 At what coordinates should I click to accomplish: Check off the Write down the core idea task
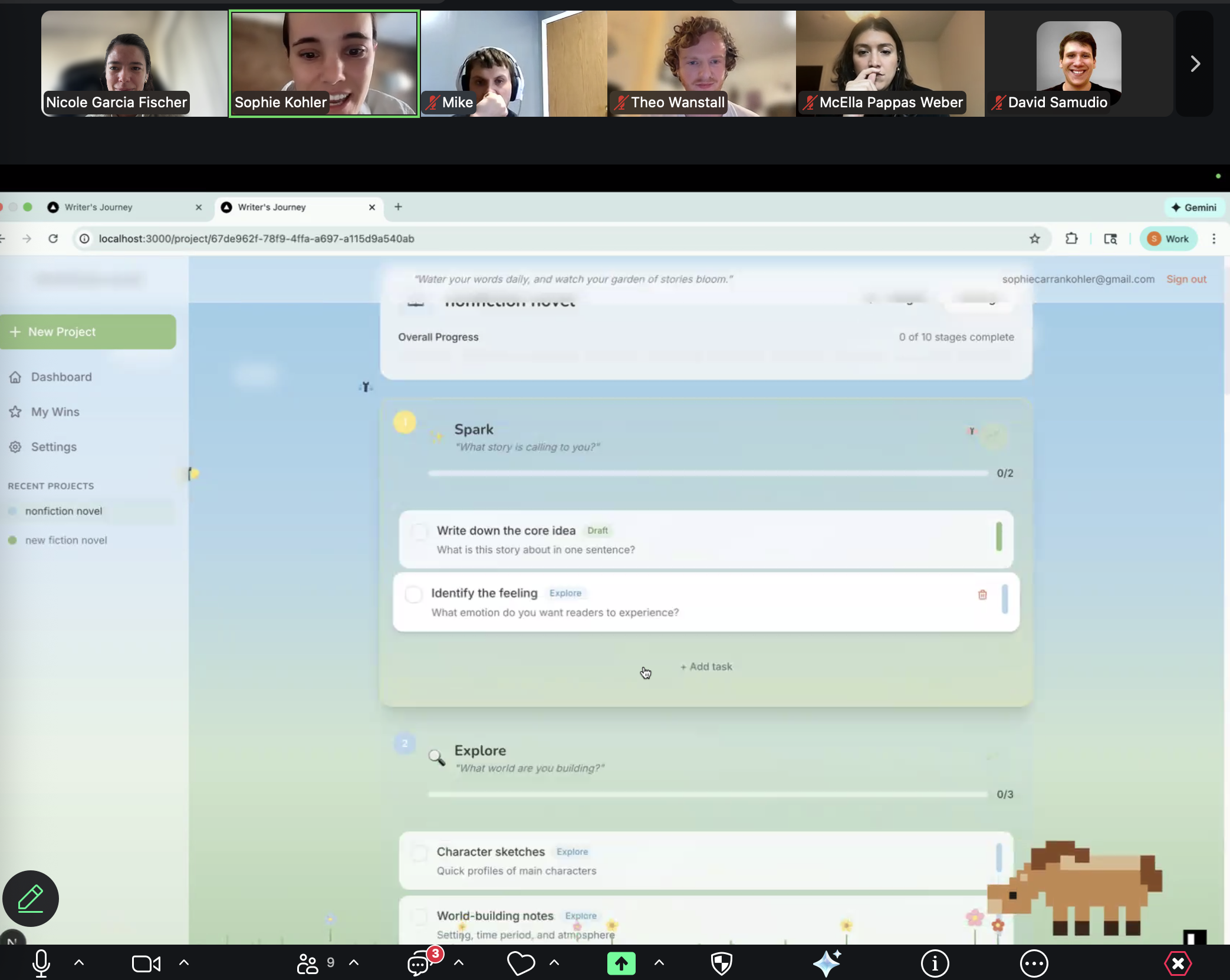[419, 531]
